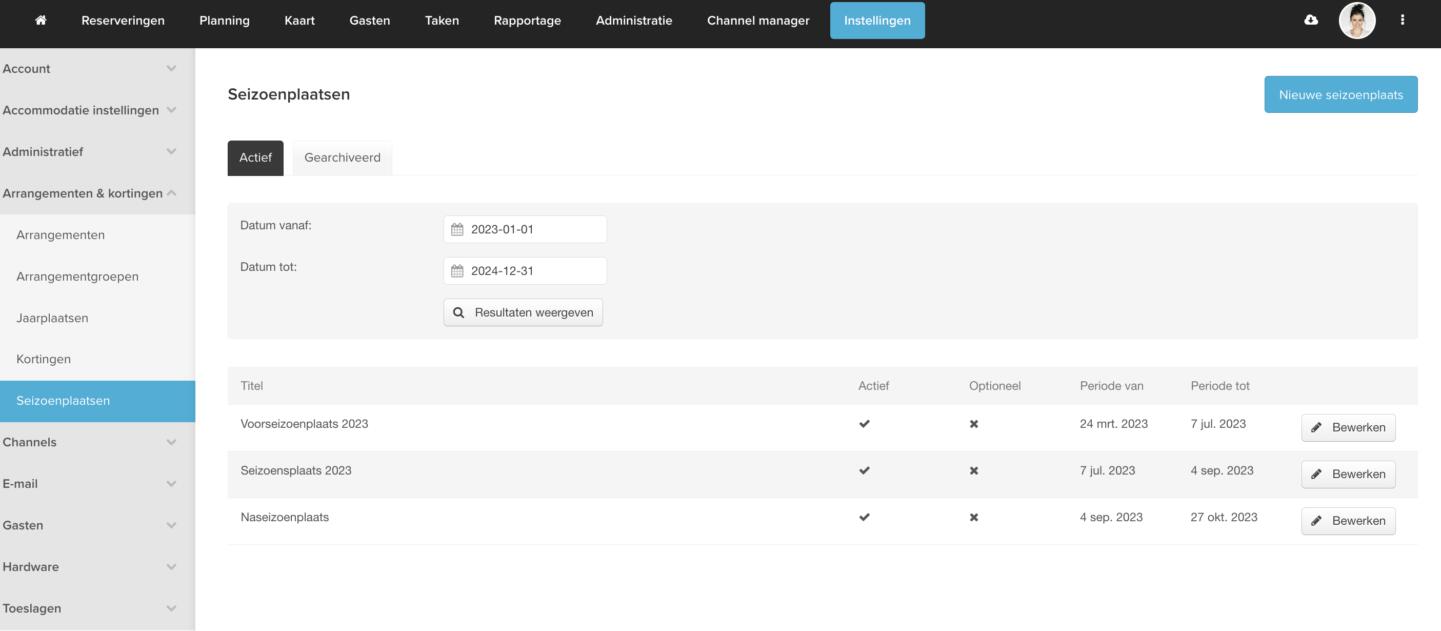The image size is (1441, 631).
Task: Click the Optioneel cross for Seizoensplaats 2023
Action: [x=974, y=471]
